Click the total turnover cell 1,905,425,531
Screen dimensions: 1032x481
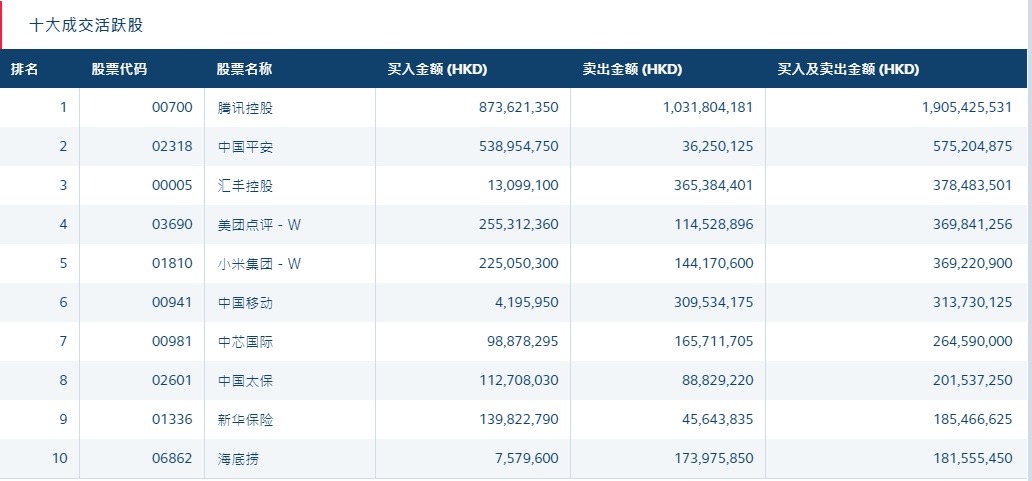pos(967,108)
